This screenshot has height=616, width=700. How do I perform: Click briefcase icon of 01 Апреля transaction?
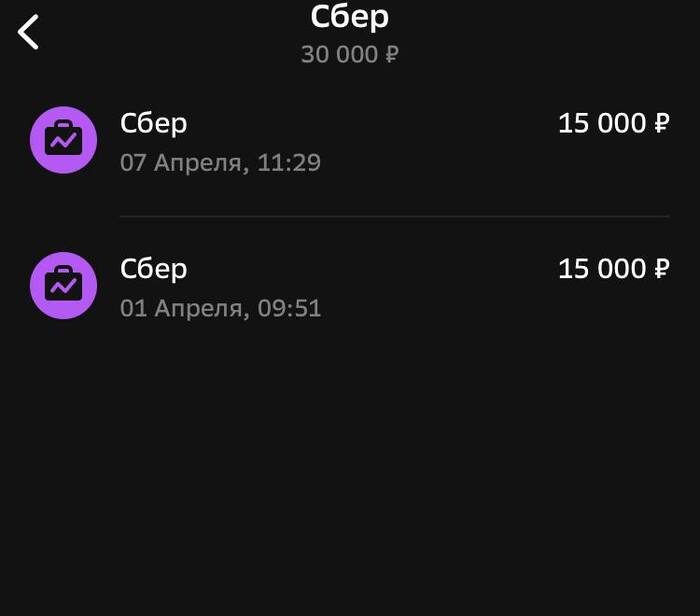coord(64,285)
